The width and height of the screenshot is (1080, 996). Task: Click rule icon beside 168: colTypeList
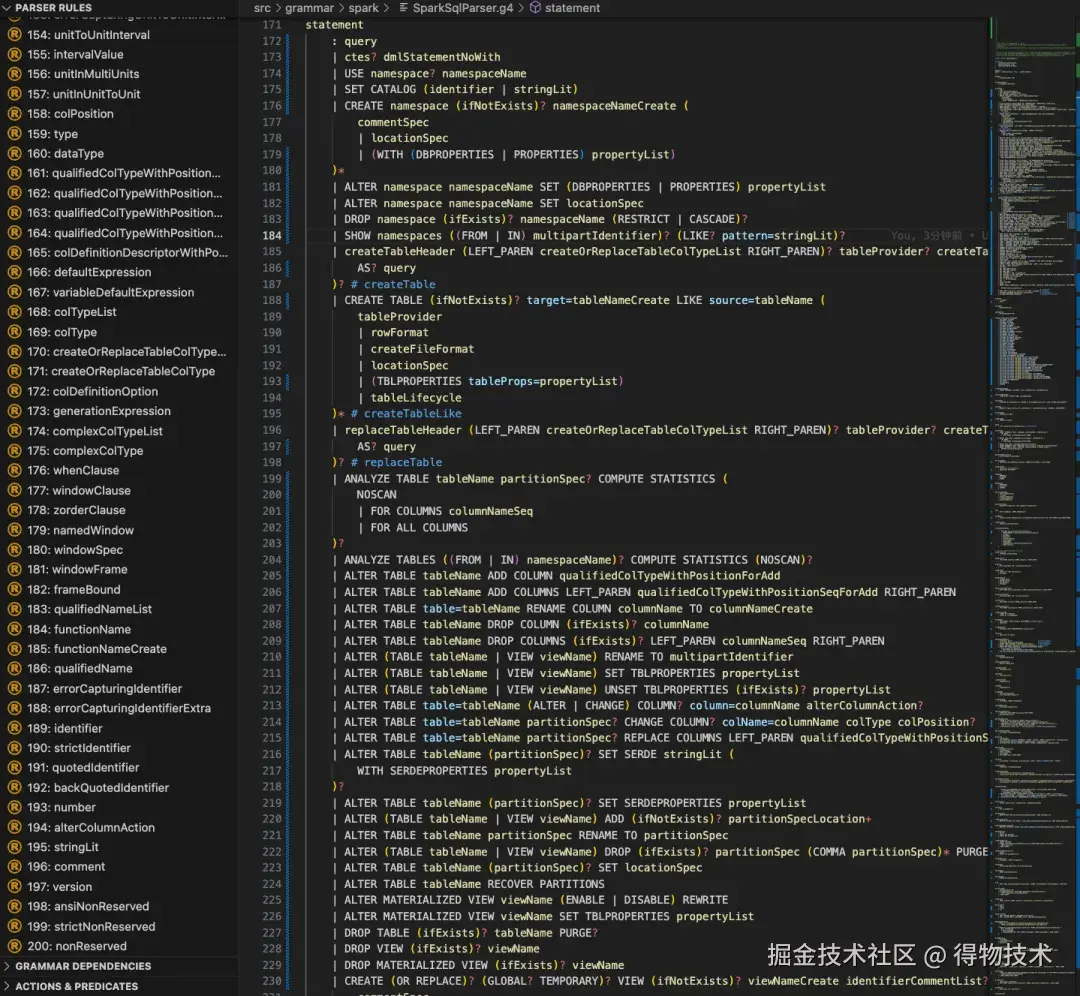pos(14,312)
